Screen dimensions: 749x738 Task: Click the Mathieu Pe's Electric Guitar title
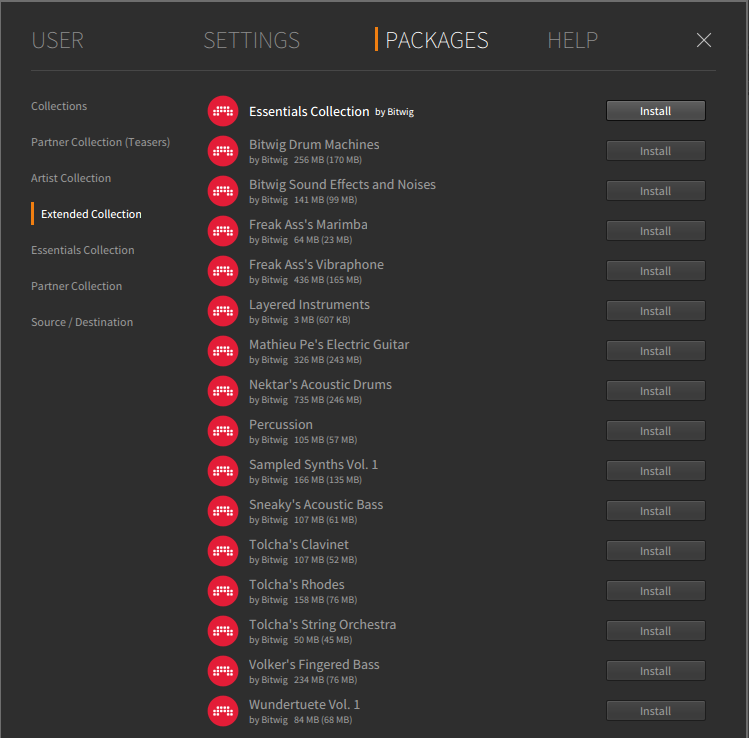tap(329, 344)
